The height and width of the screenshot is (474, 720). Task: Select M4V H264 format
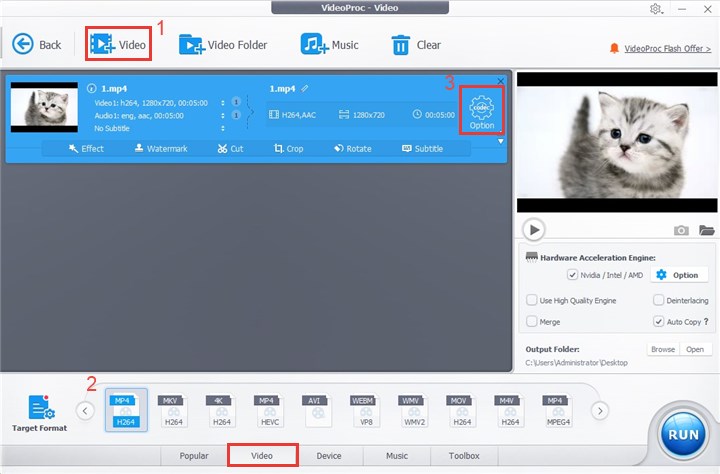pos(510,410)
